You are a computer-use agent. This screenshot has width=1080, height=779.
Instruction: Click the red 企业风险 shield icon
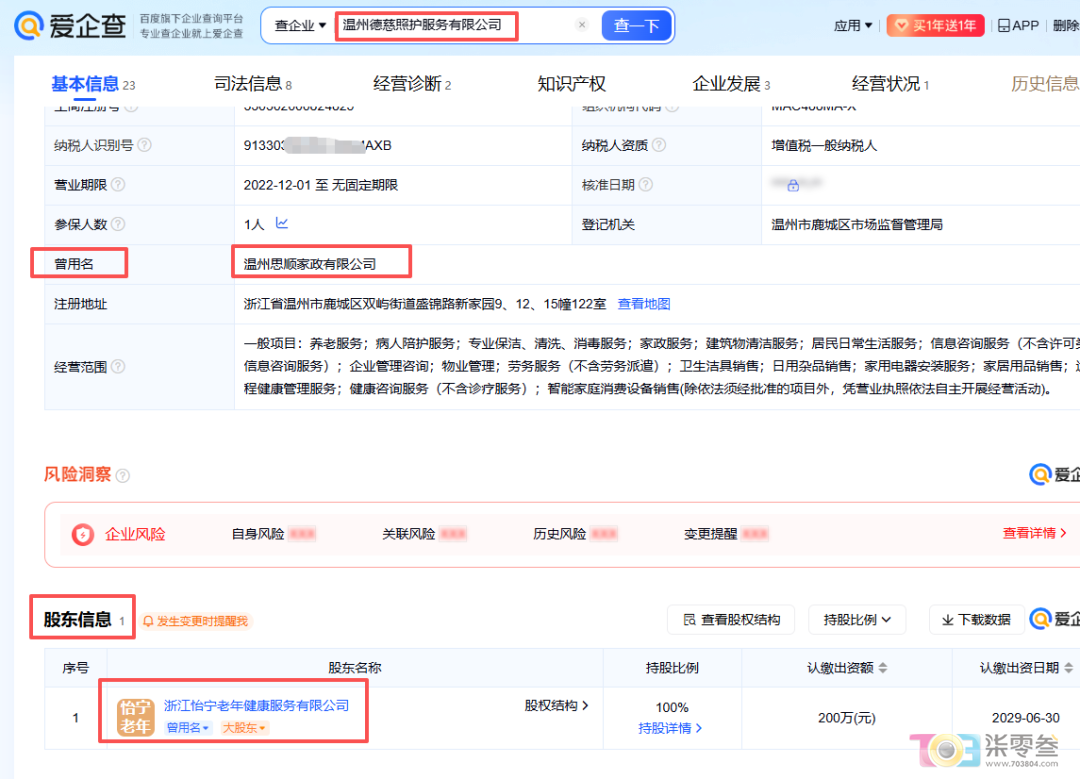(x=83, y=534)
